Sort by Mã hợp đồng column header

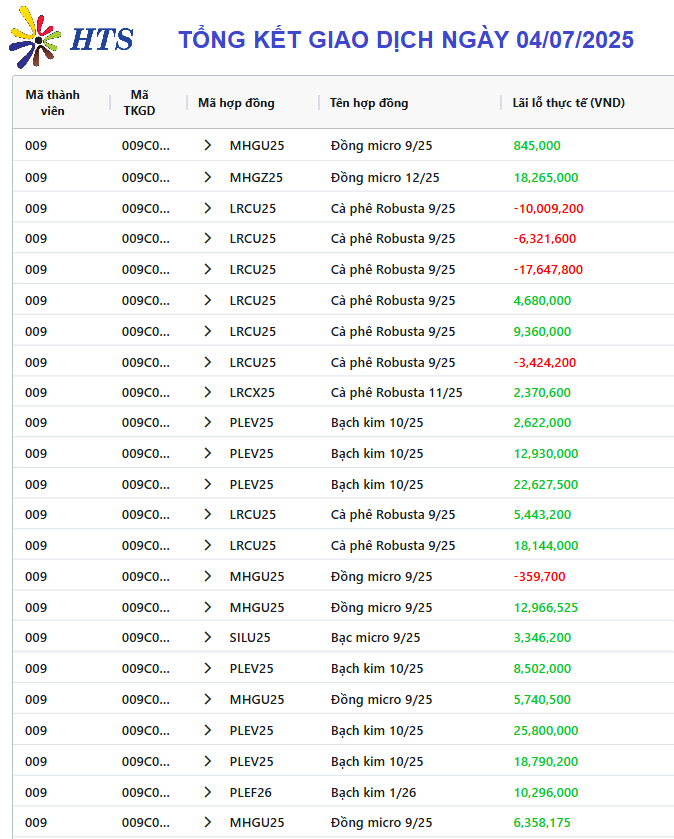(x=236, y=103)
